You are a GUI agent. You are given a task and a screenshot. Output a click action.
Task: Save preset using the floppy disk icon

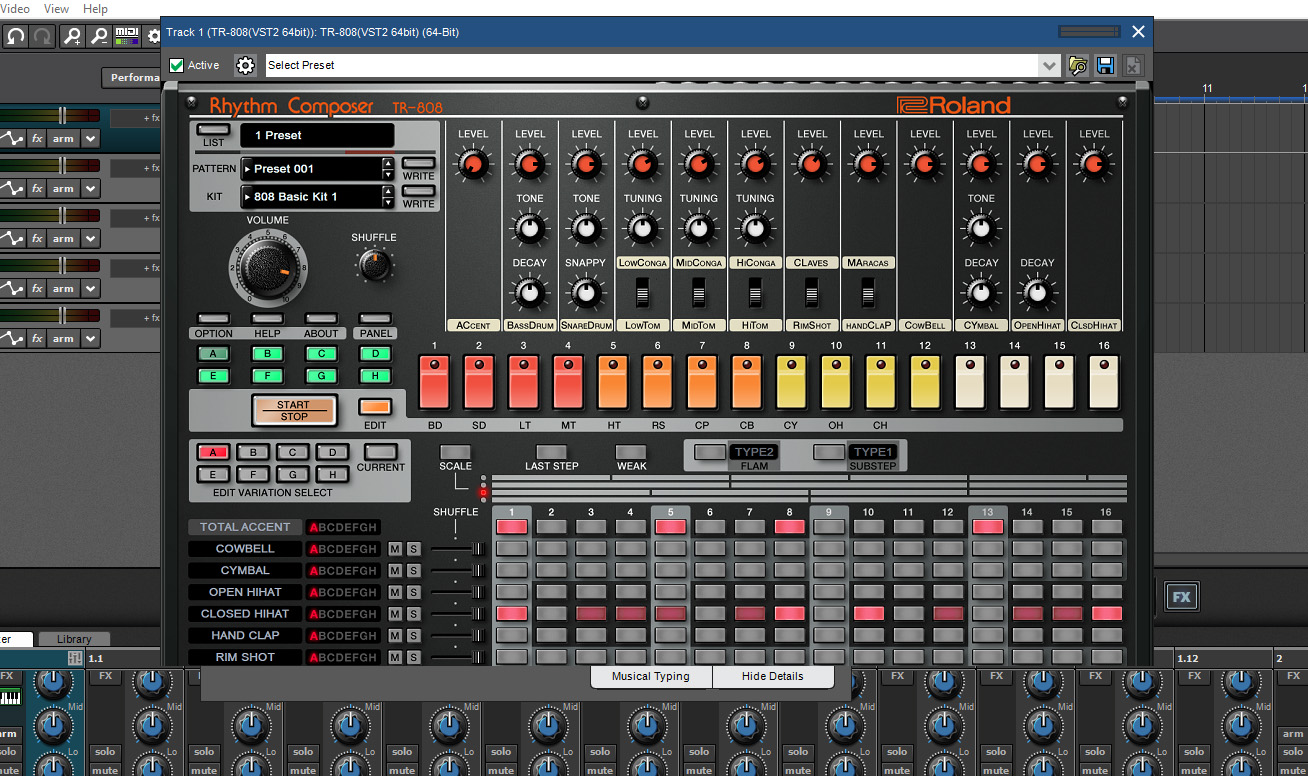[1105, 65]
